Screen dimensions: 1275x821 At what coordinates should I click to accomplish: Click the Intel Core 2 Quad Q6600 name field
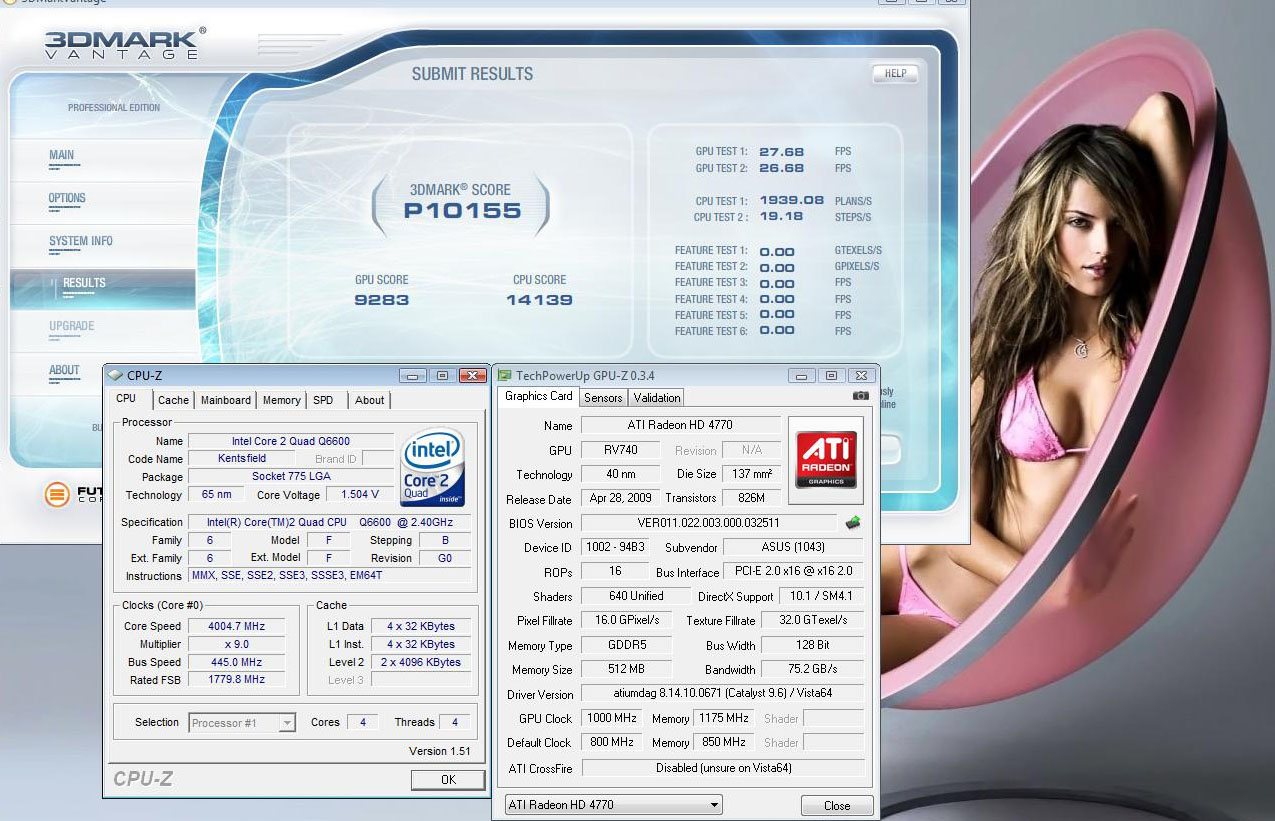tap(291, 441)
